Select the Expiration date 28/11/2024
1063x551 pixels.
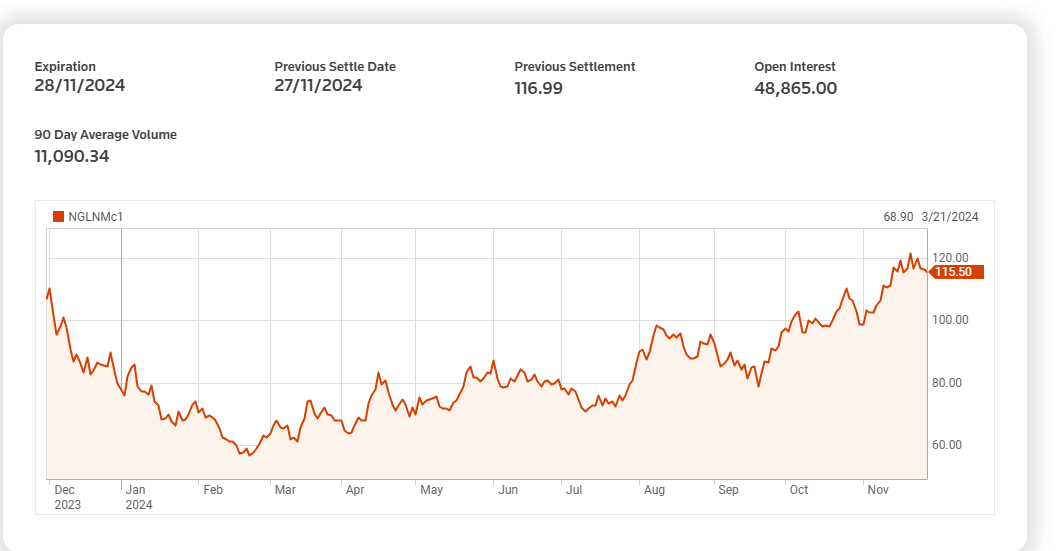pyautogui.click(x=80, y=85)
